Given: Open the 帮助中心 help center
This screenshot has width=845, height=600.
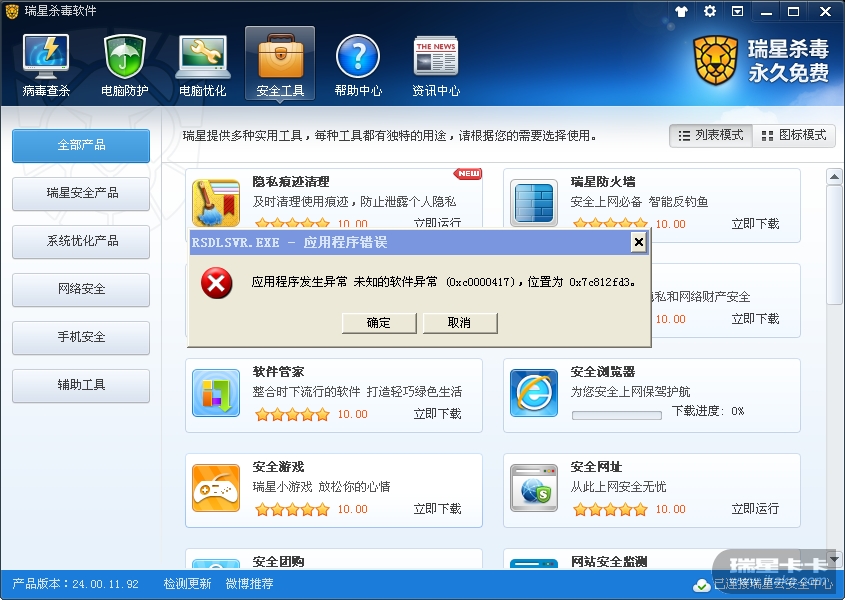Looking at the screenshot, I should click(x=358, y=65).
